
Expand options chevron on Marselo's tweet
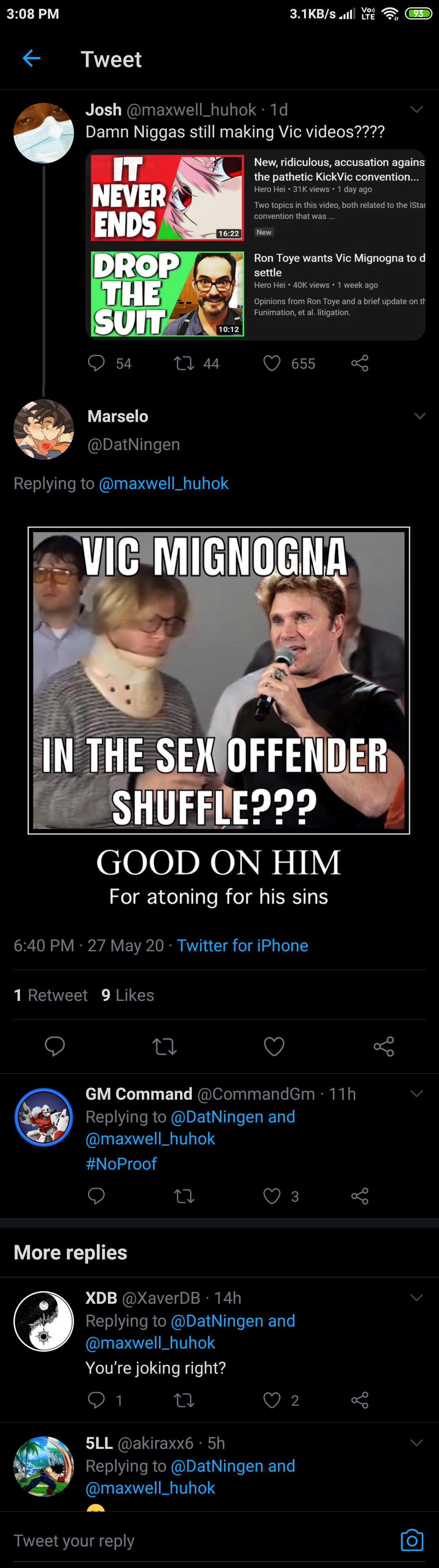pos(419,416)
